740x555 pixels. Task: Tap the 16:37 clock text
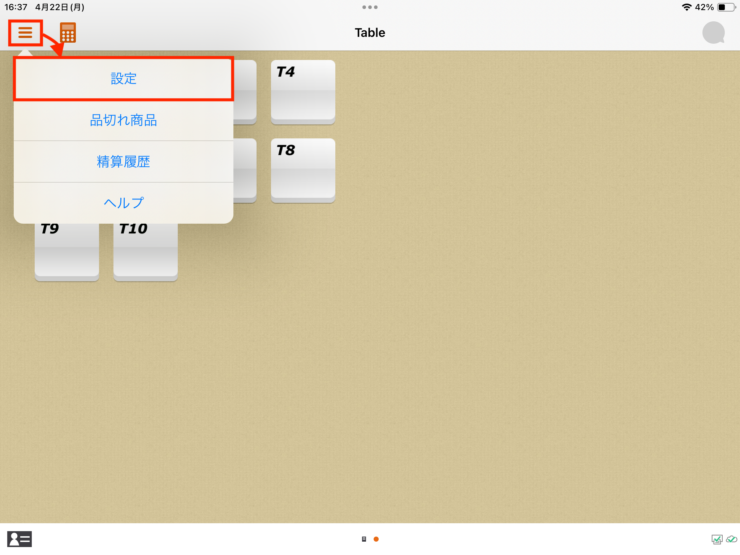(16, 7)
